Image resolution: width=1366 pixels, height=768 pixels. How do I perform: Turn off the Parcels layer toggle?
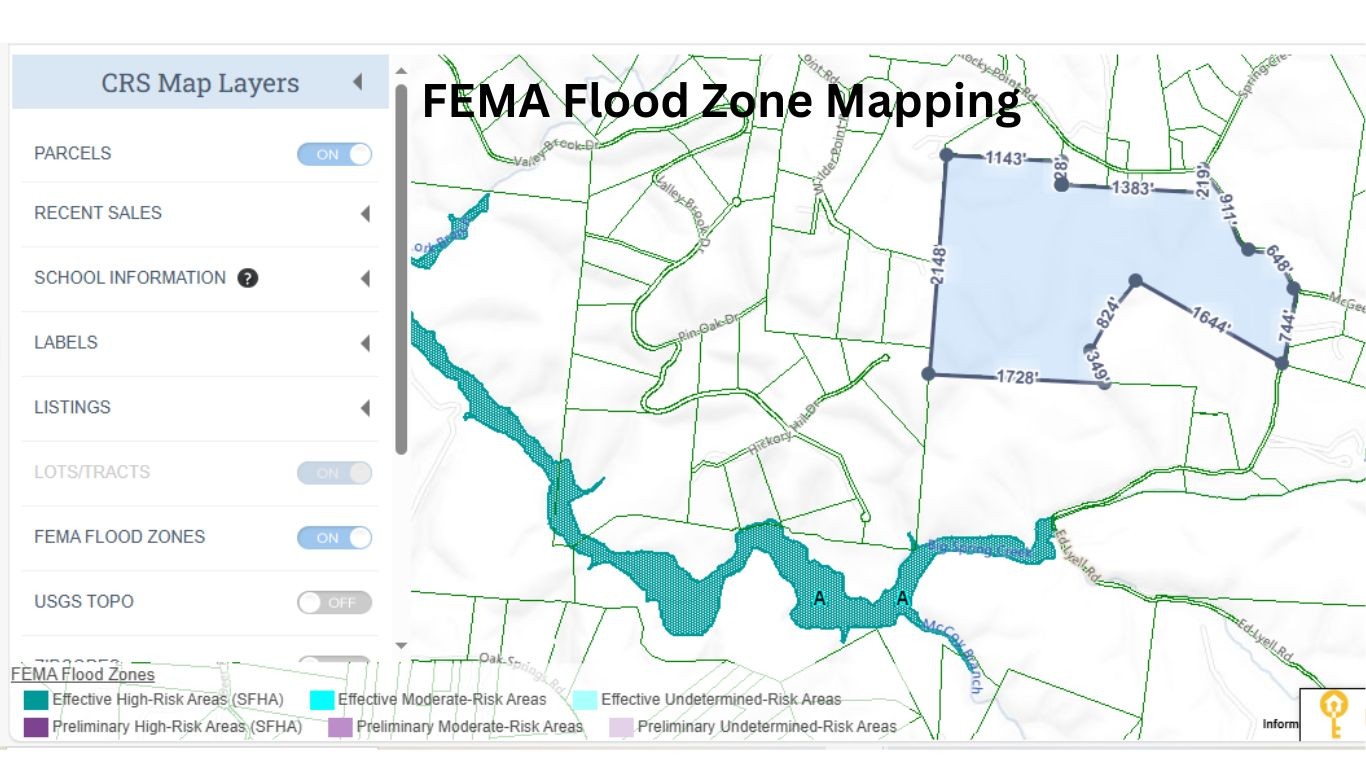pyautogui.click(x=334, y=154)
